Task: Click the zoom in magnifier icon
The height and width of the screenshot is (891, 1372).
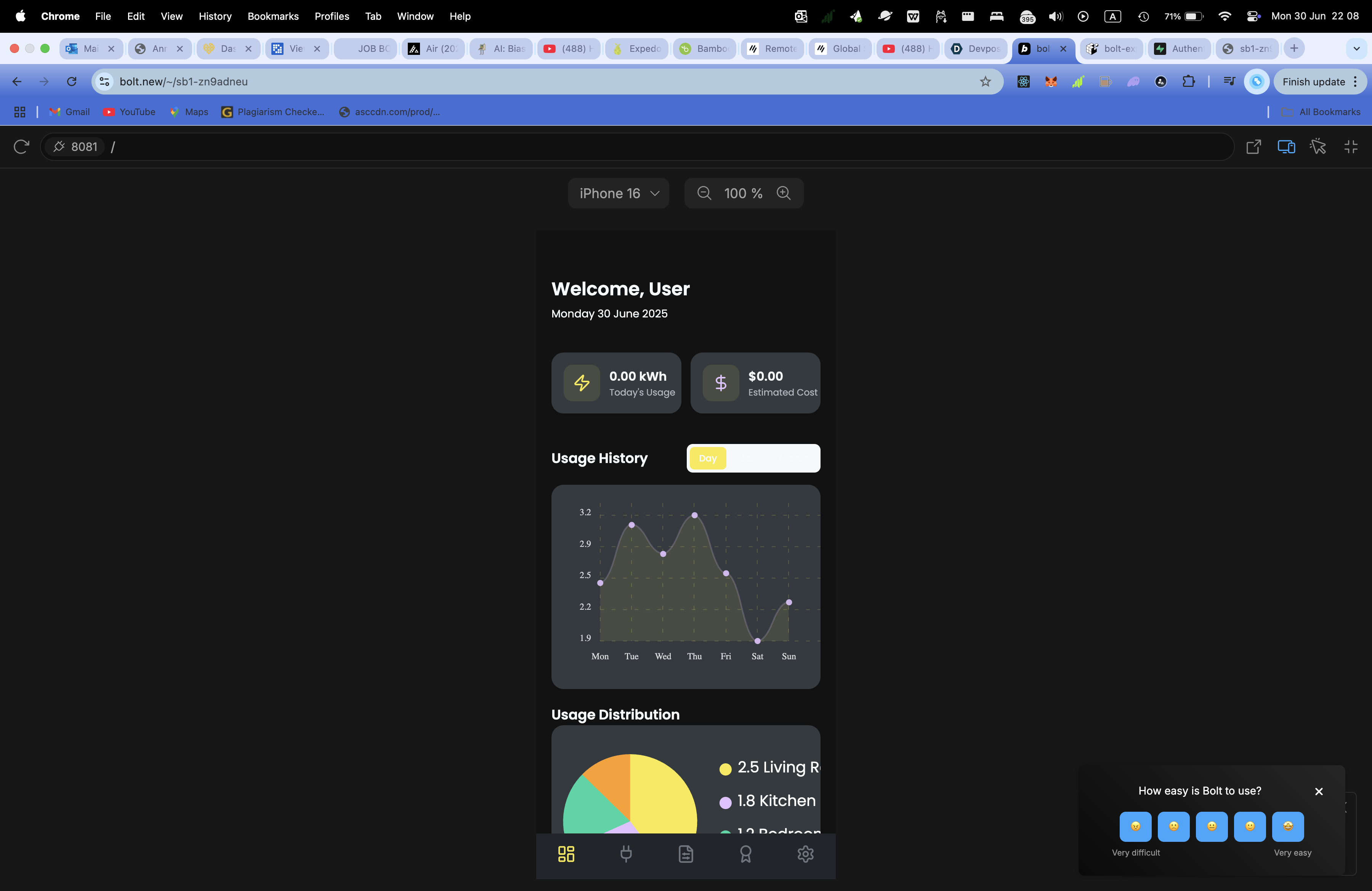Action: (784, 193)
